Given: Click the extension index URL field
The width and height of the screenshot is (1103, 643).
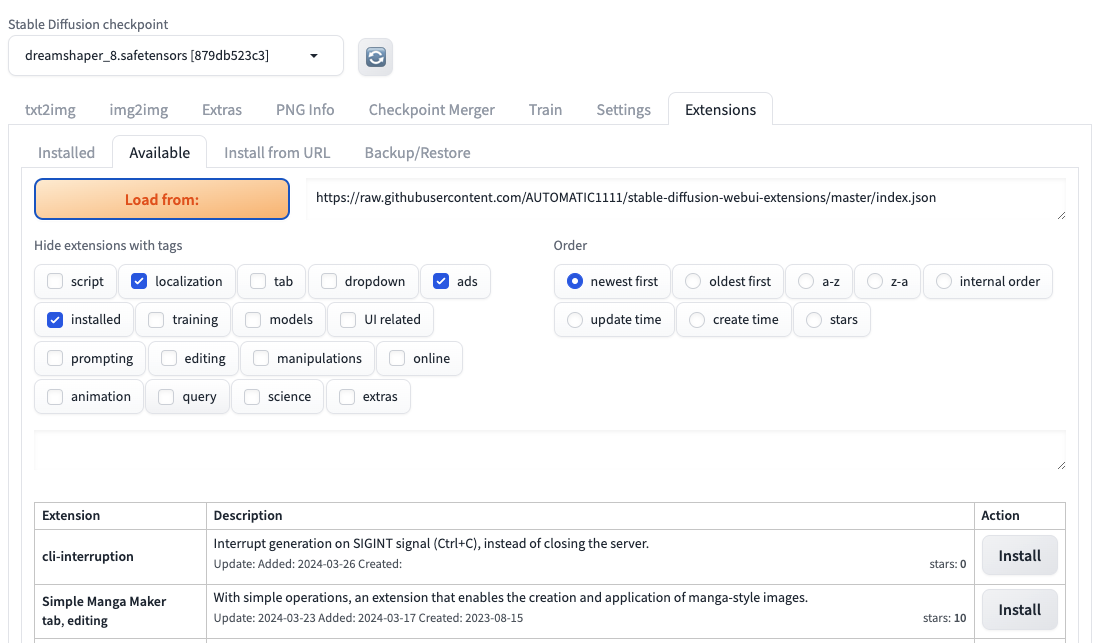Looking at the screenshot, I should pyautogui.click(x=685, y=199).
